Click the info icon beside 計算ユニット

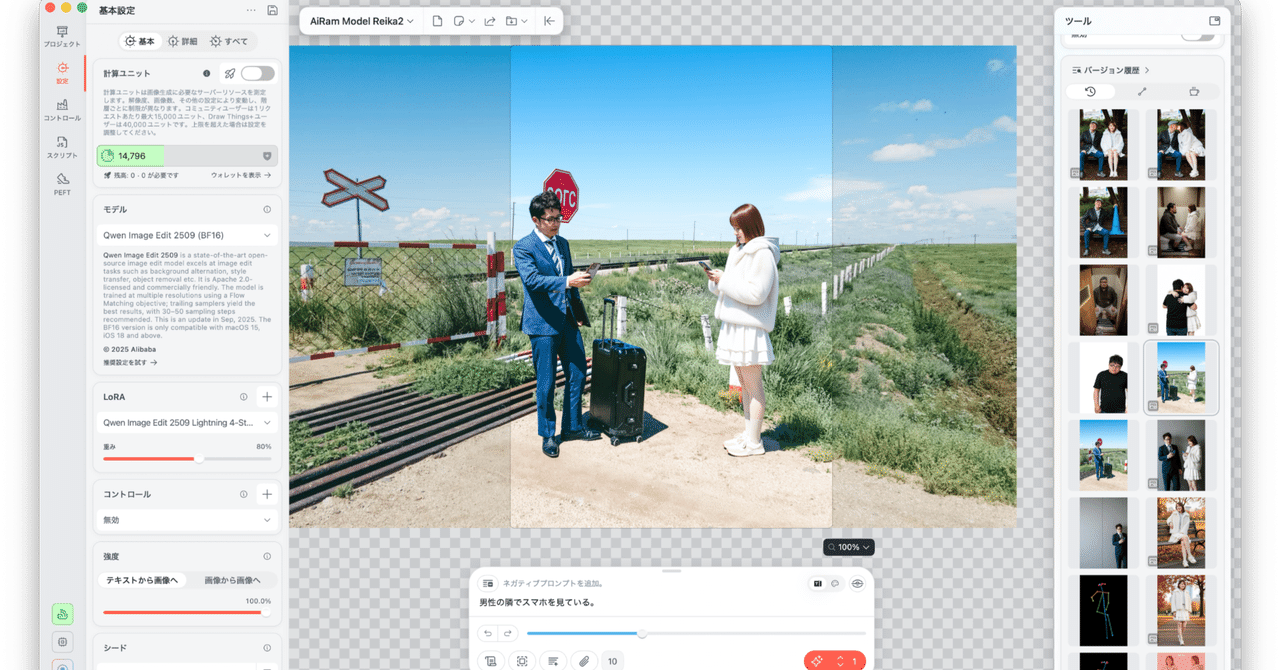click(207, 73)
